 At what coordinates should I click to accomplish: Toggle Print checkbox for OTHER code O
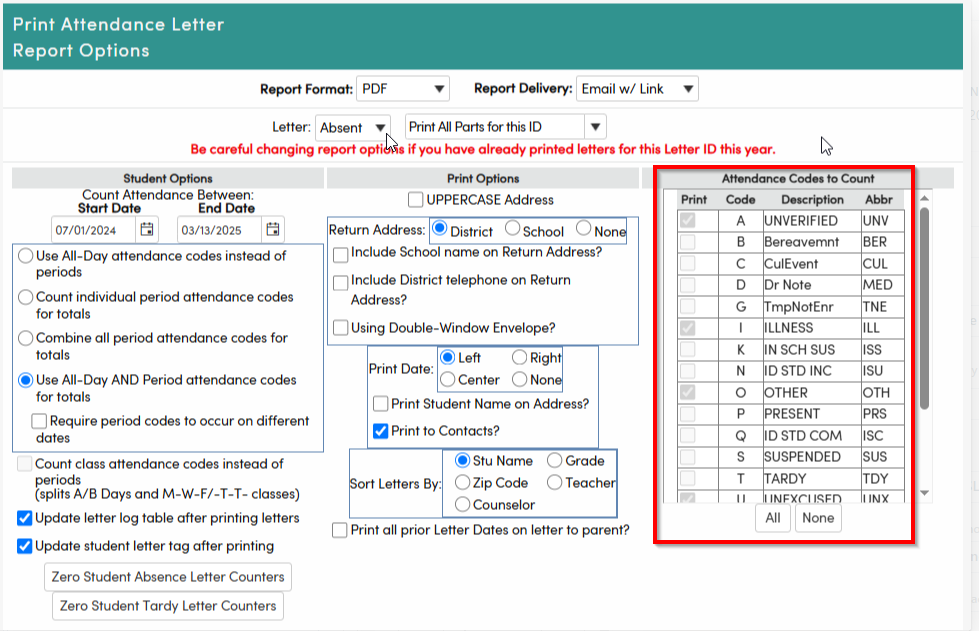pyautogui.click(x=687, y=393)
